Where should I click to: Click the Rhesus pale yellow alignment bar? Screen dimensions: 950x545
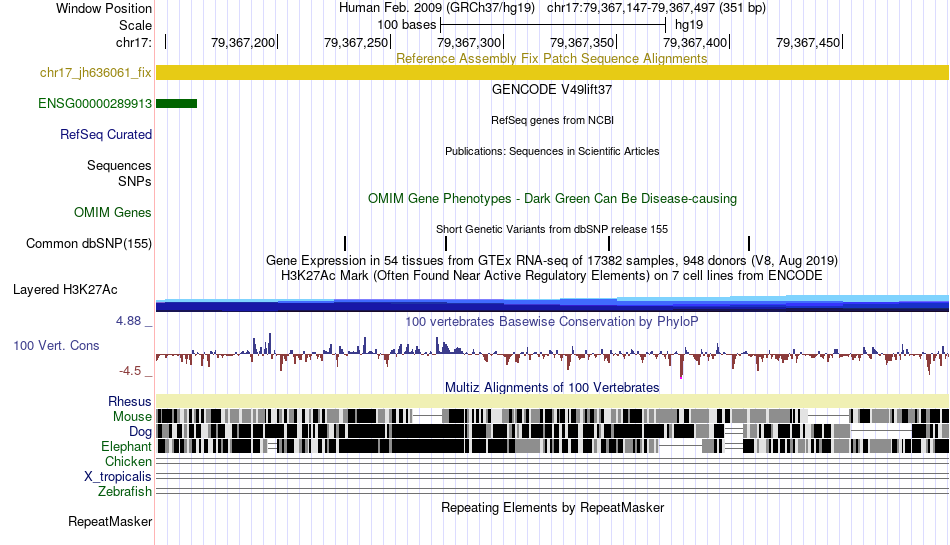[552, 401]
